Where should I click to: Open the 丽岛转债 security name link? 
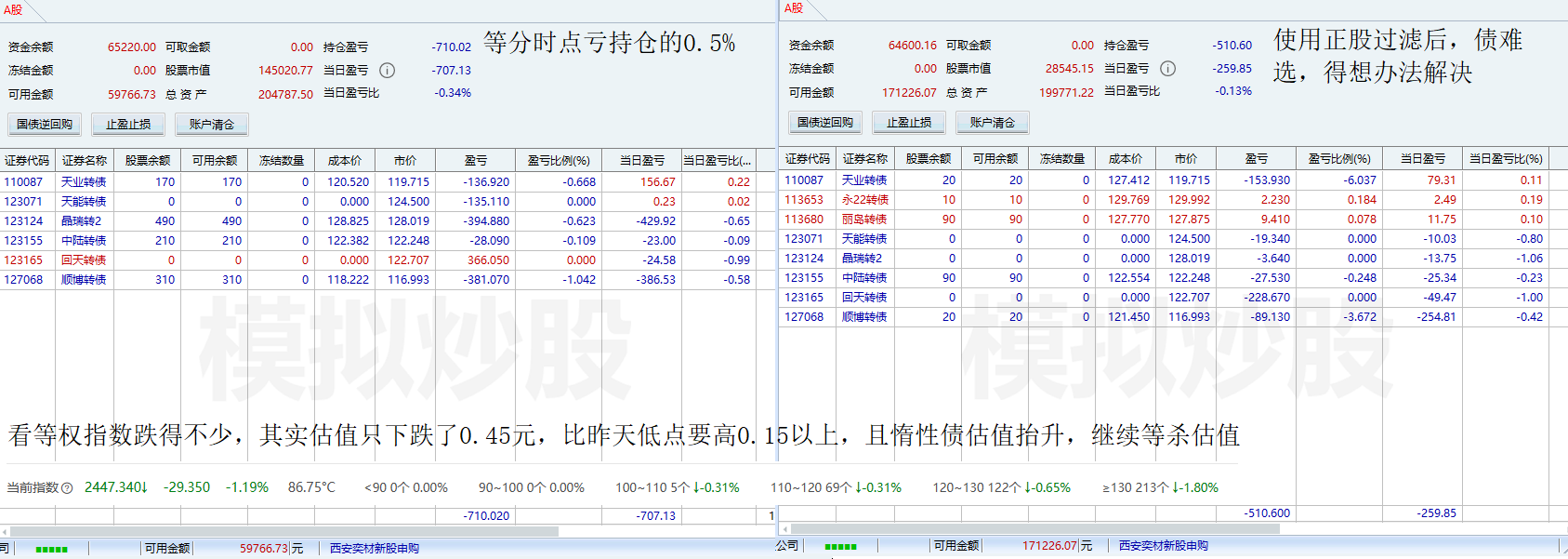point(864,220)
